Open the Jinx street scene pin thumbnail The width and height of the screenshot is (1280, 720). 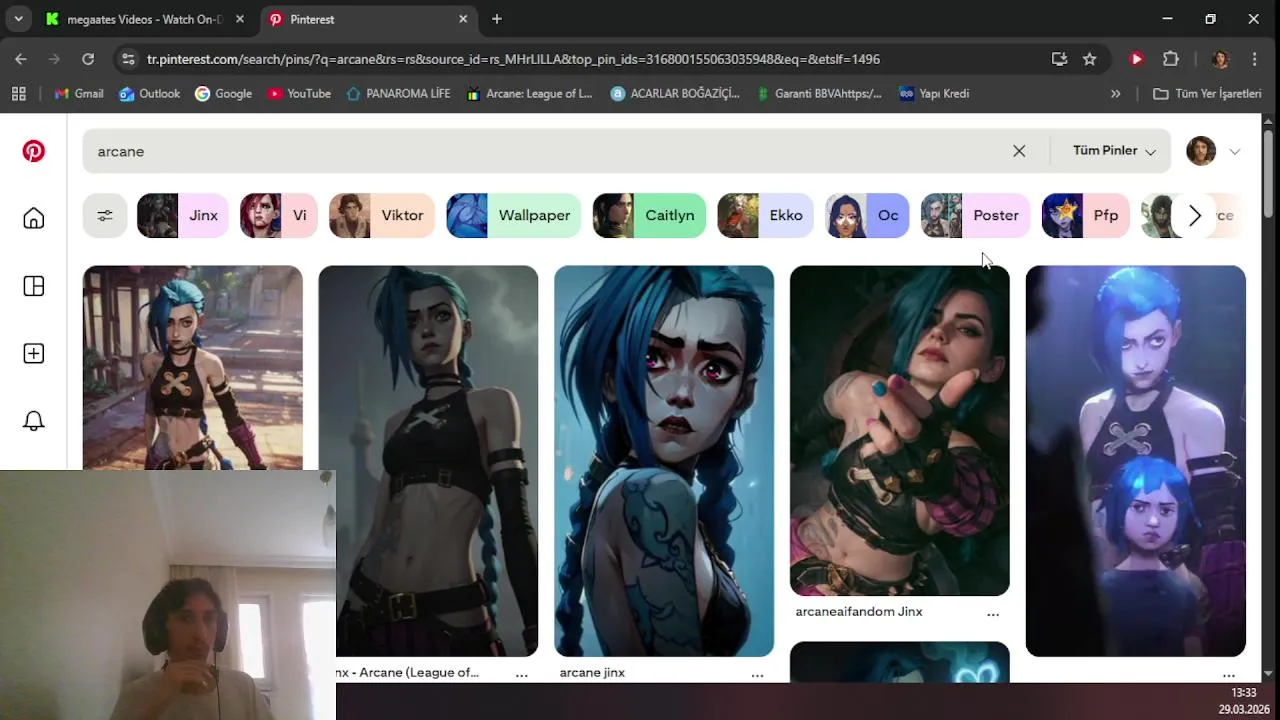tap(193, 368)
